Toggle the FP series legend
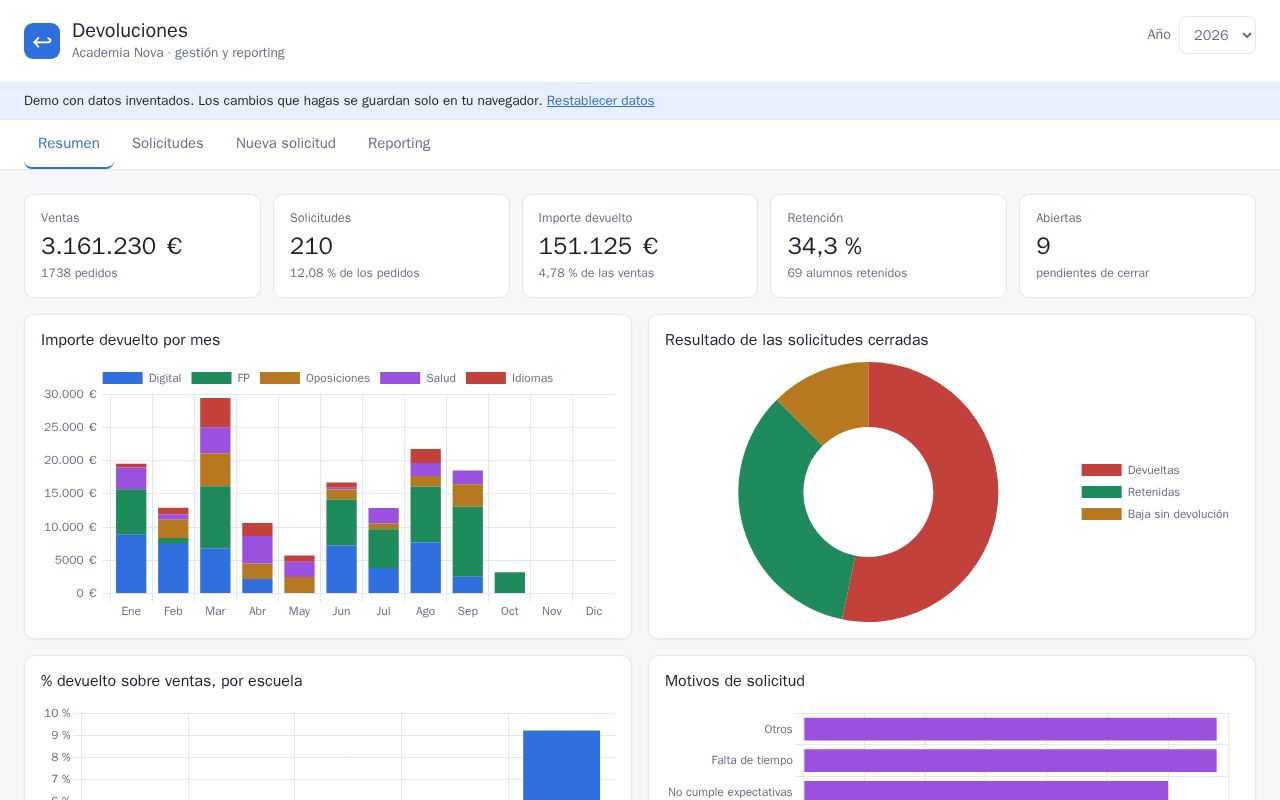This screenshot has width=1280, height=800. coord(220,378)
